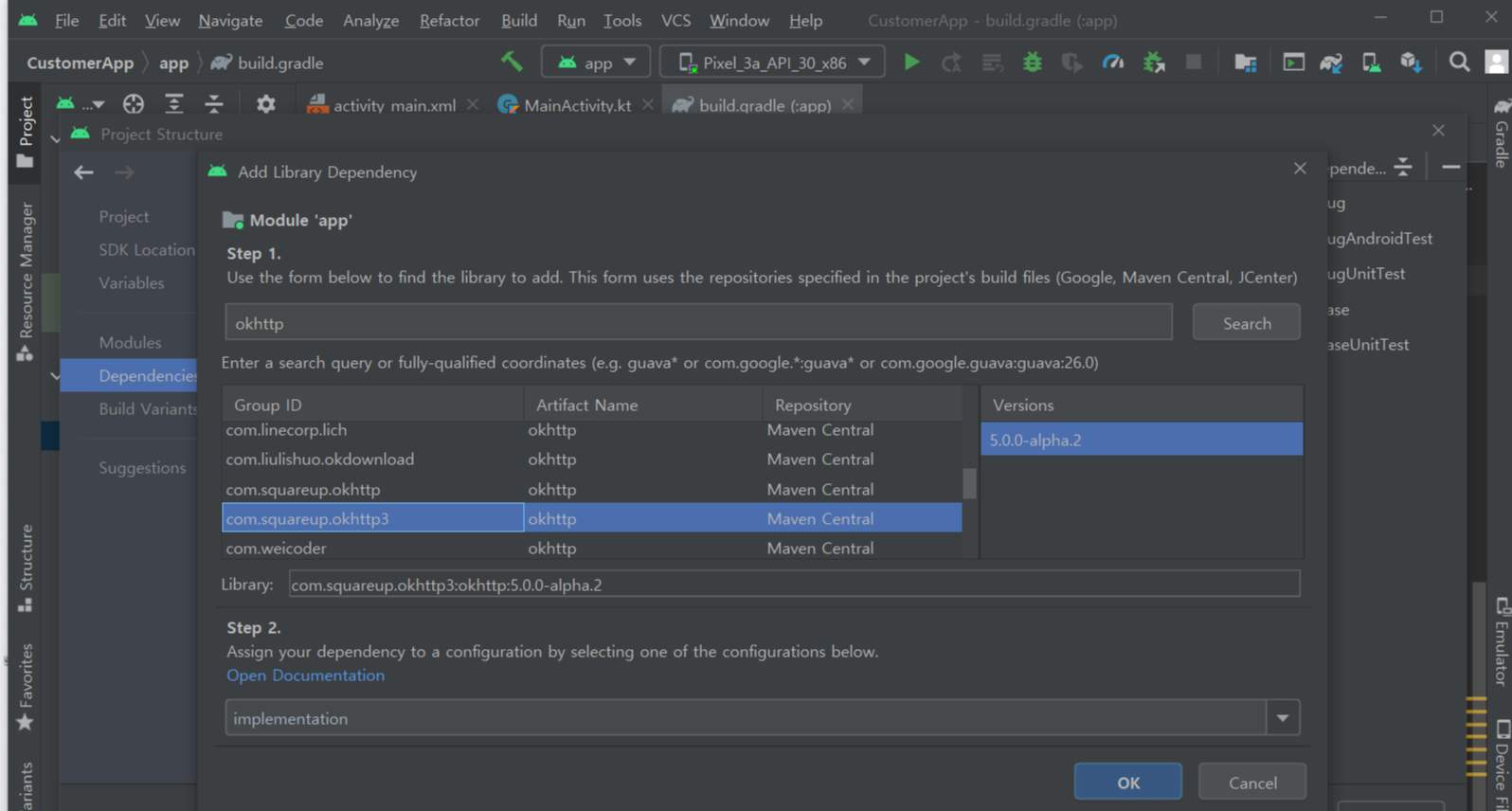Click the Expand All icon in project panel

point(174,104)
